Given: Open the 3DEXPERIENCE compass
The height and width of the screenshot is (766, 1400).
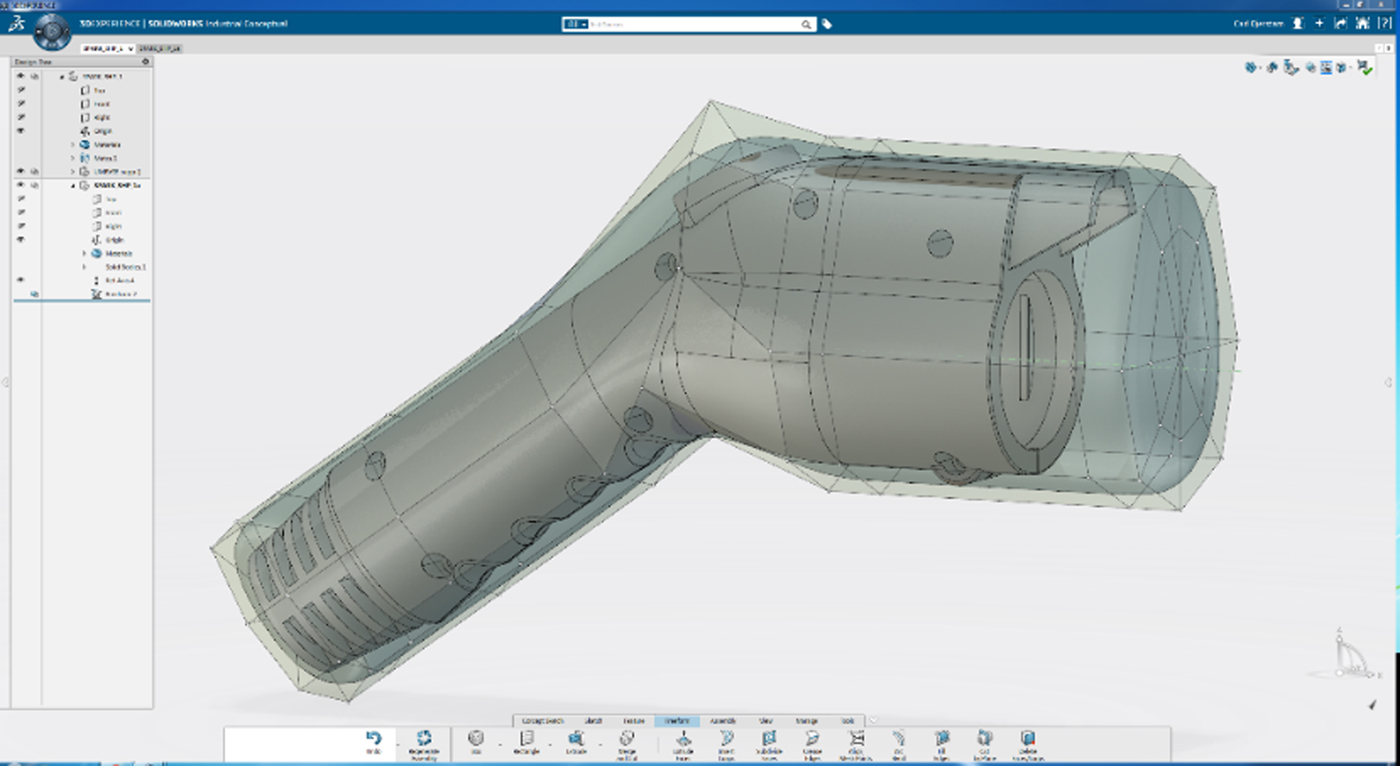Looking at the screenshot, I should coord(50,31).
